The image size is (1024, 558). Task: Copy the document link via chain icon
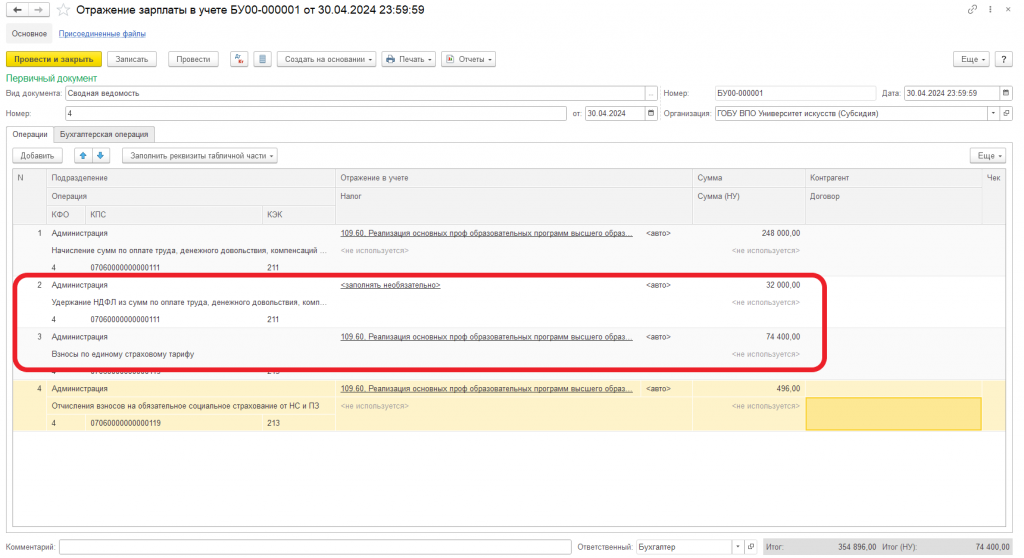click(x=972, y=9)
